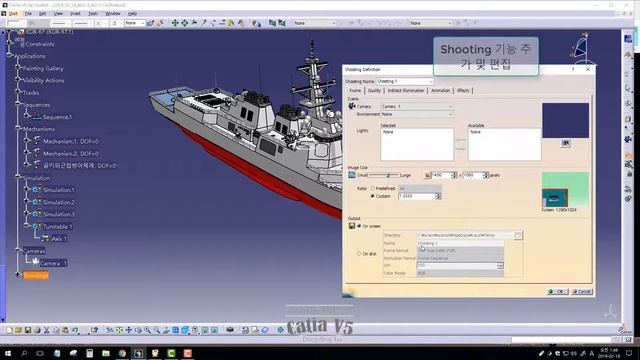
Task: Click the Normal View plane icon
Action: (x=166, y=330)
